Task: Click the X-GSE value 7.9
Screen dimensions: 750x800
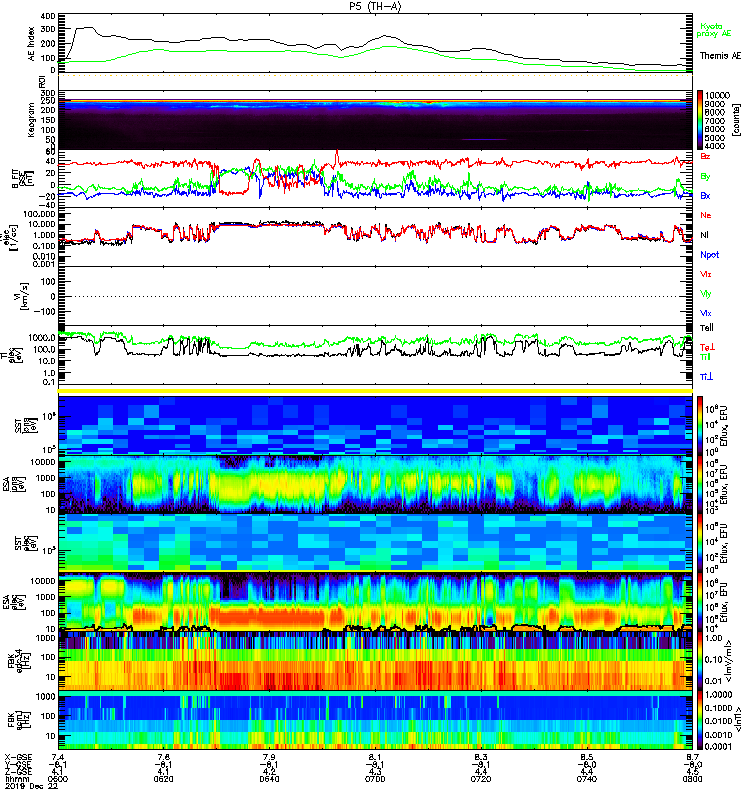Action: click(x=269, y=757)
